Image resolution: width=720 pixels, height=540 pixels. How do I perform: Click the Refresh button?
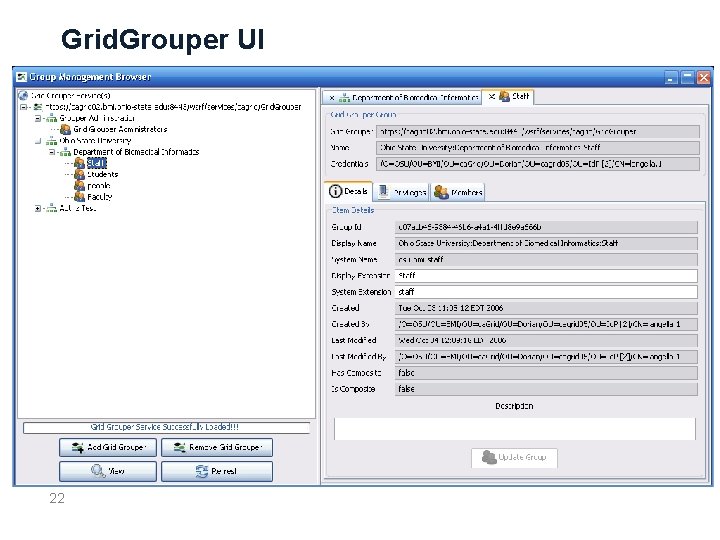click(217, 471)
